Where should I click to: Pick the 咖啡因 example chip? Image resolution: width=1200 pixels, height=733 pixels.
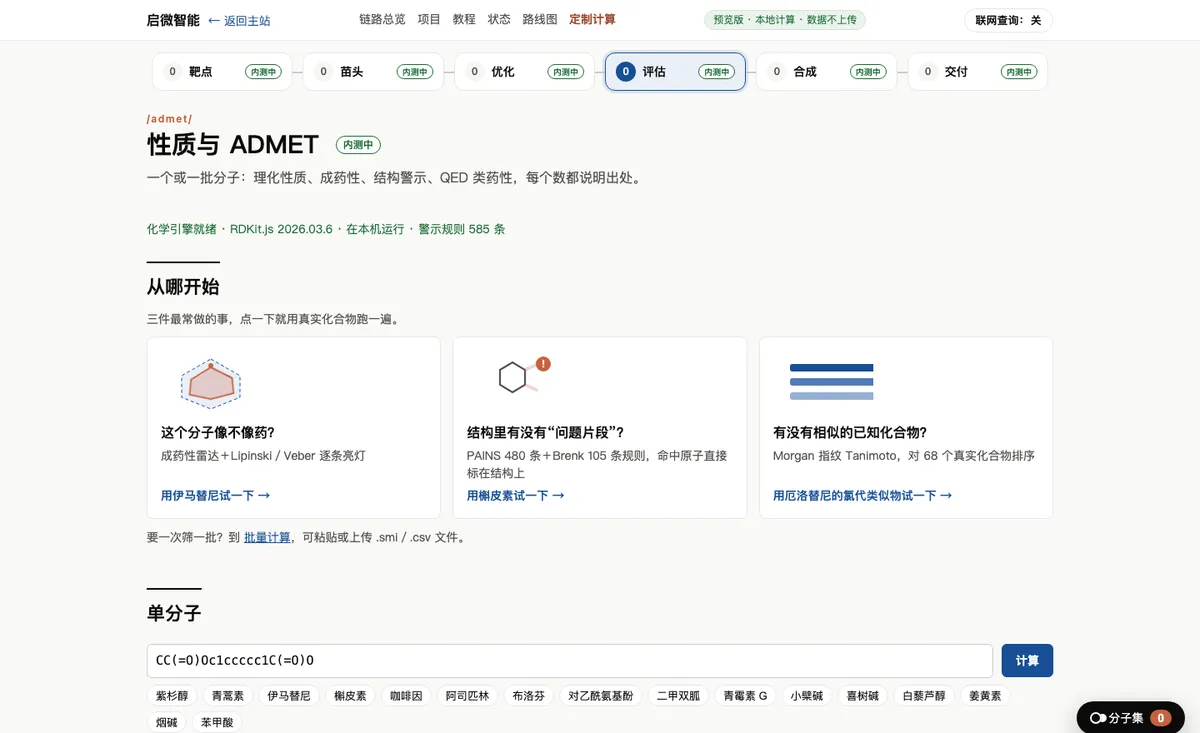point(406,696)
